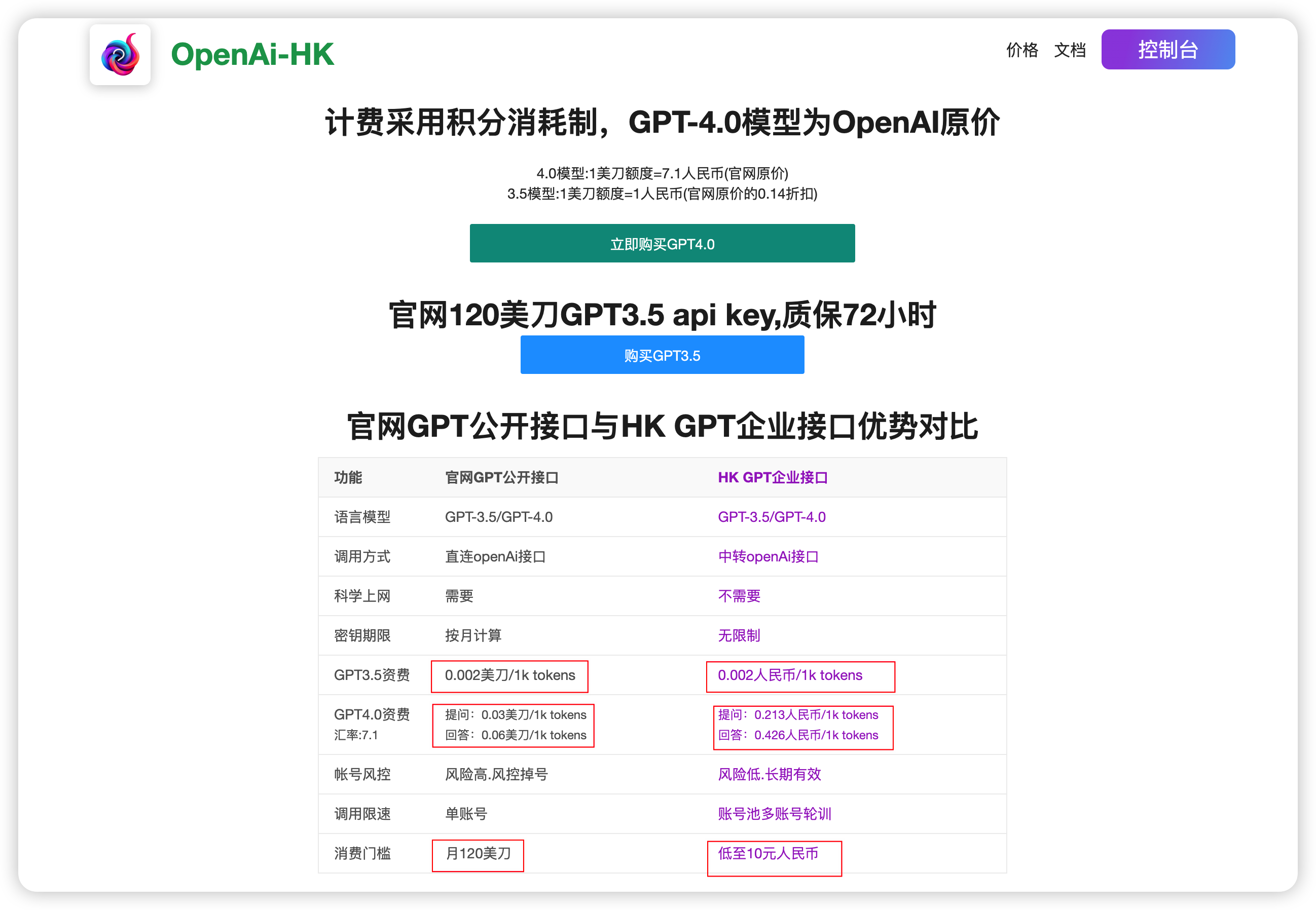Click the 科学上网 row label
The height and width of the screenshot is (910, 1316).
[362, 596]
